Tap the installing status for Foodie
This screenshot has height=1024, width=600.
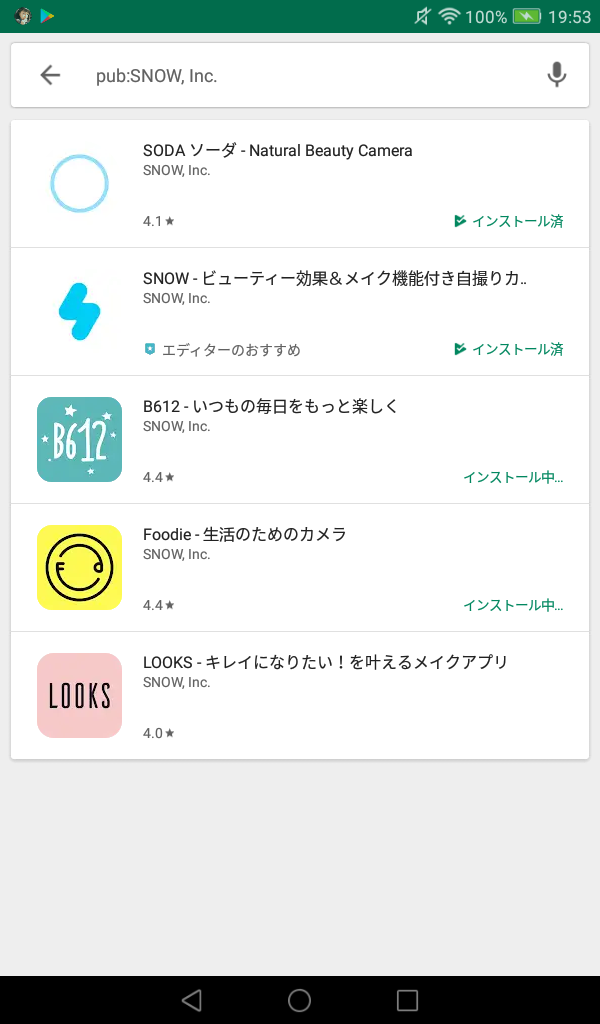(x=512, y=605)
